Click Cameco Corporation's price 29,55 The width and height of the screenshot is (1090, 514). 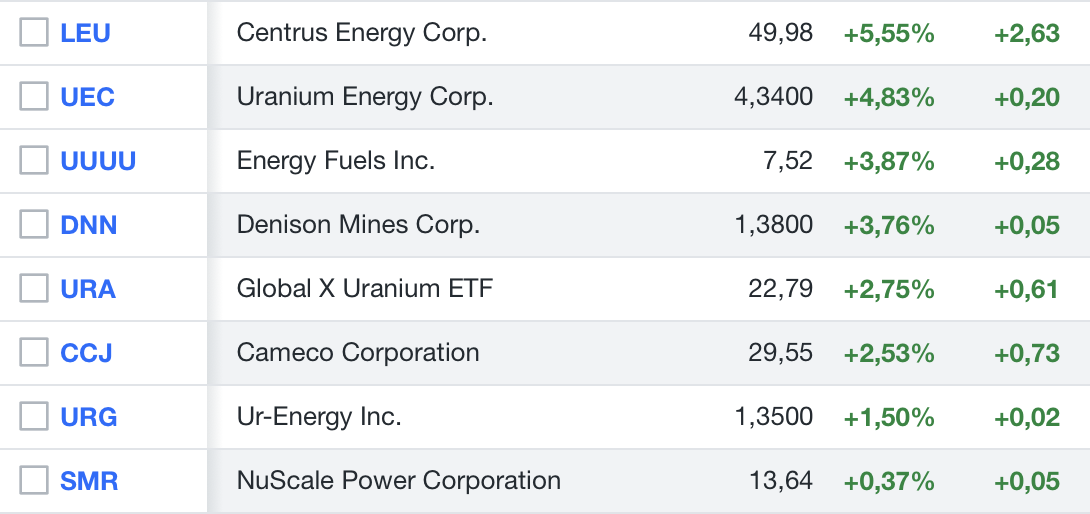pos(780,353)
